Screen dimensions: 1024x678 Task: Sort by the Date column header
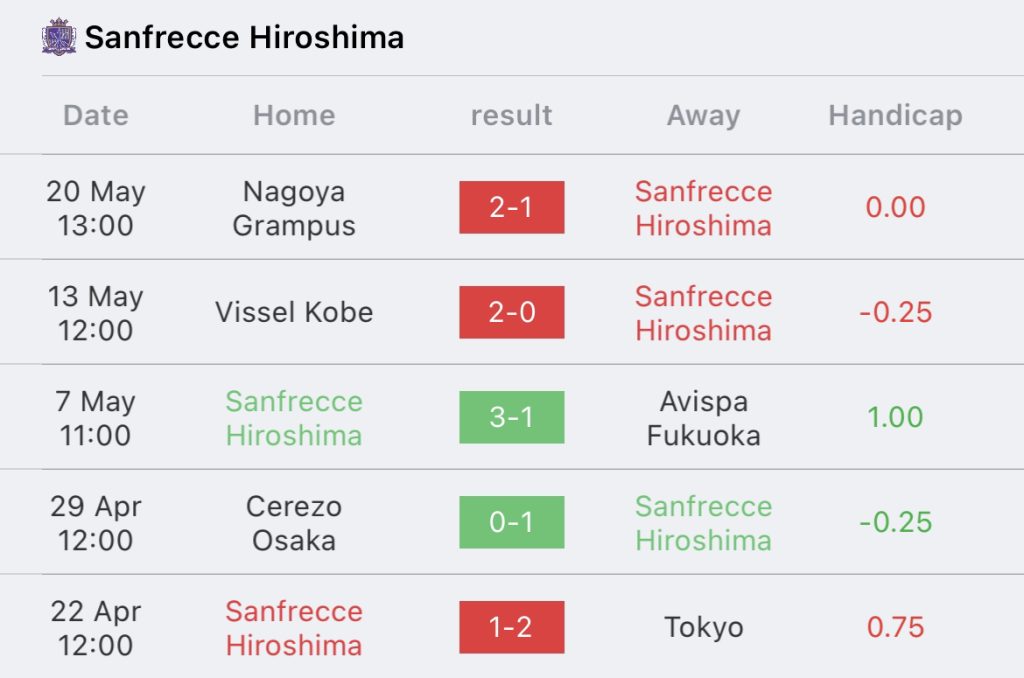96,115
